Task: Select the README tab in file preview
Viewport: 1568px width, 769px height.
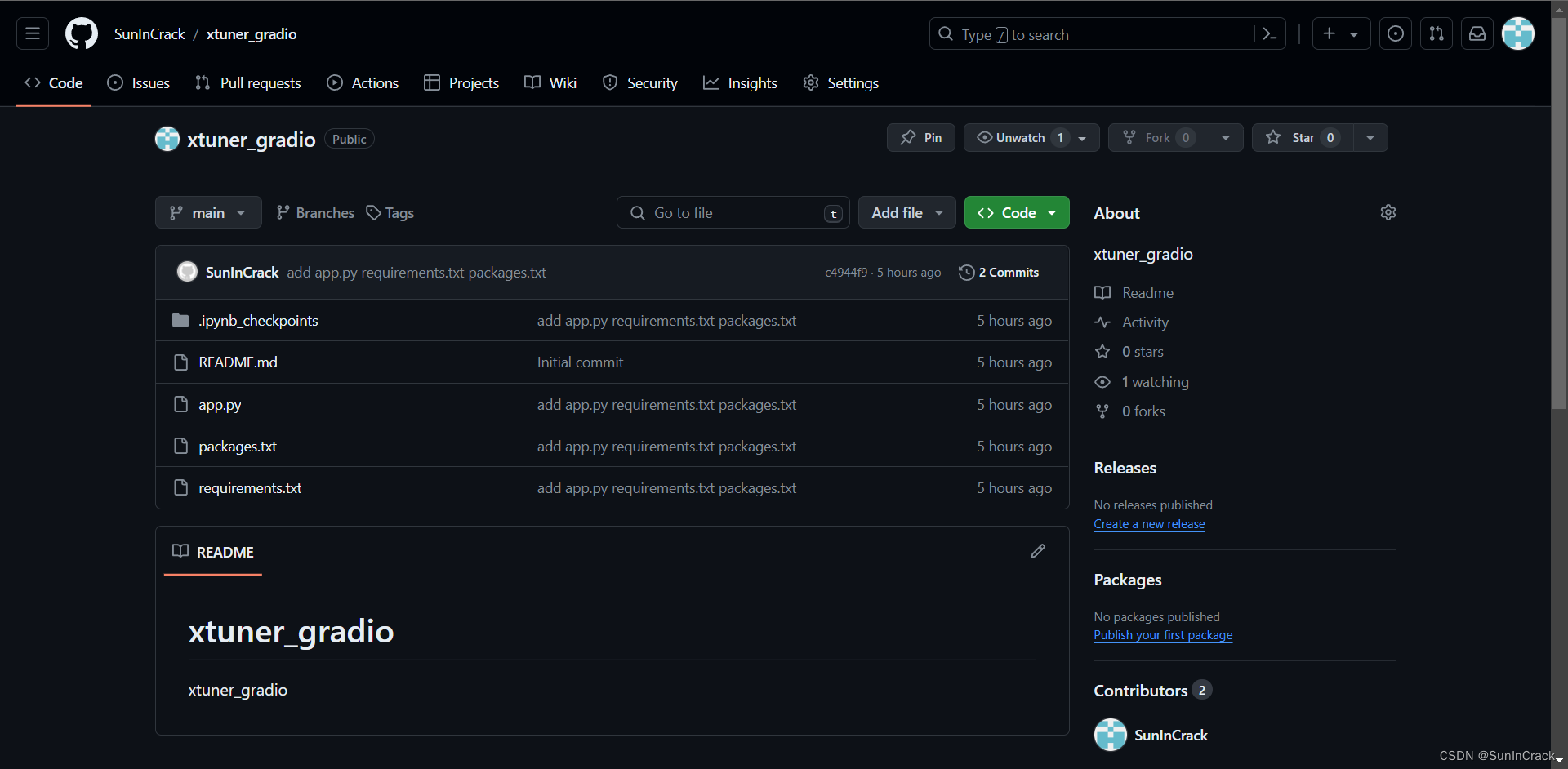Action: pos(213,552)
